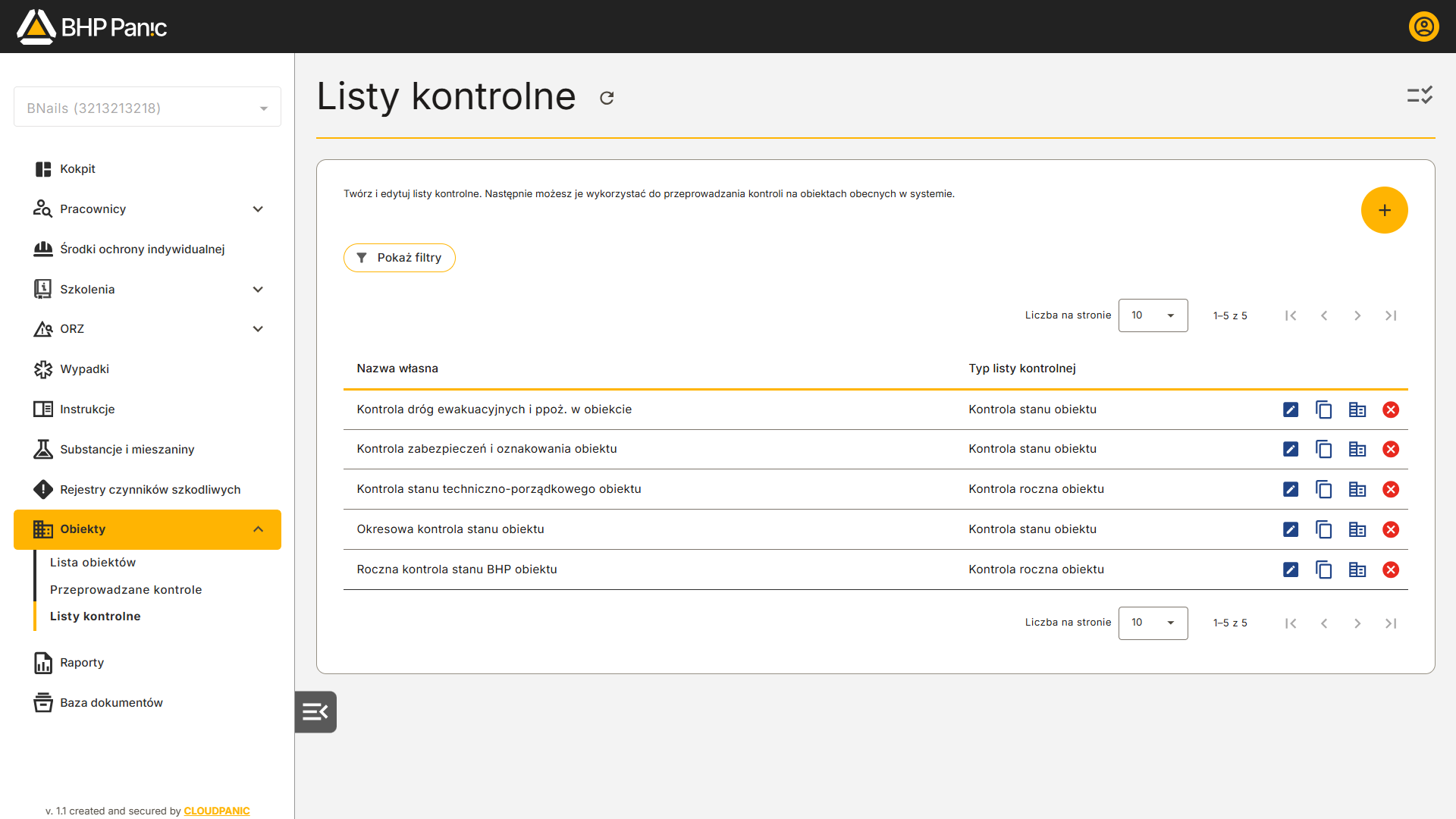Open Substancje i mieszaniny

[x=147, y=449]
